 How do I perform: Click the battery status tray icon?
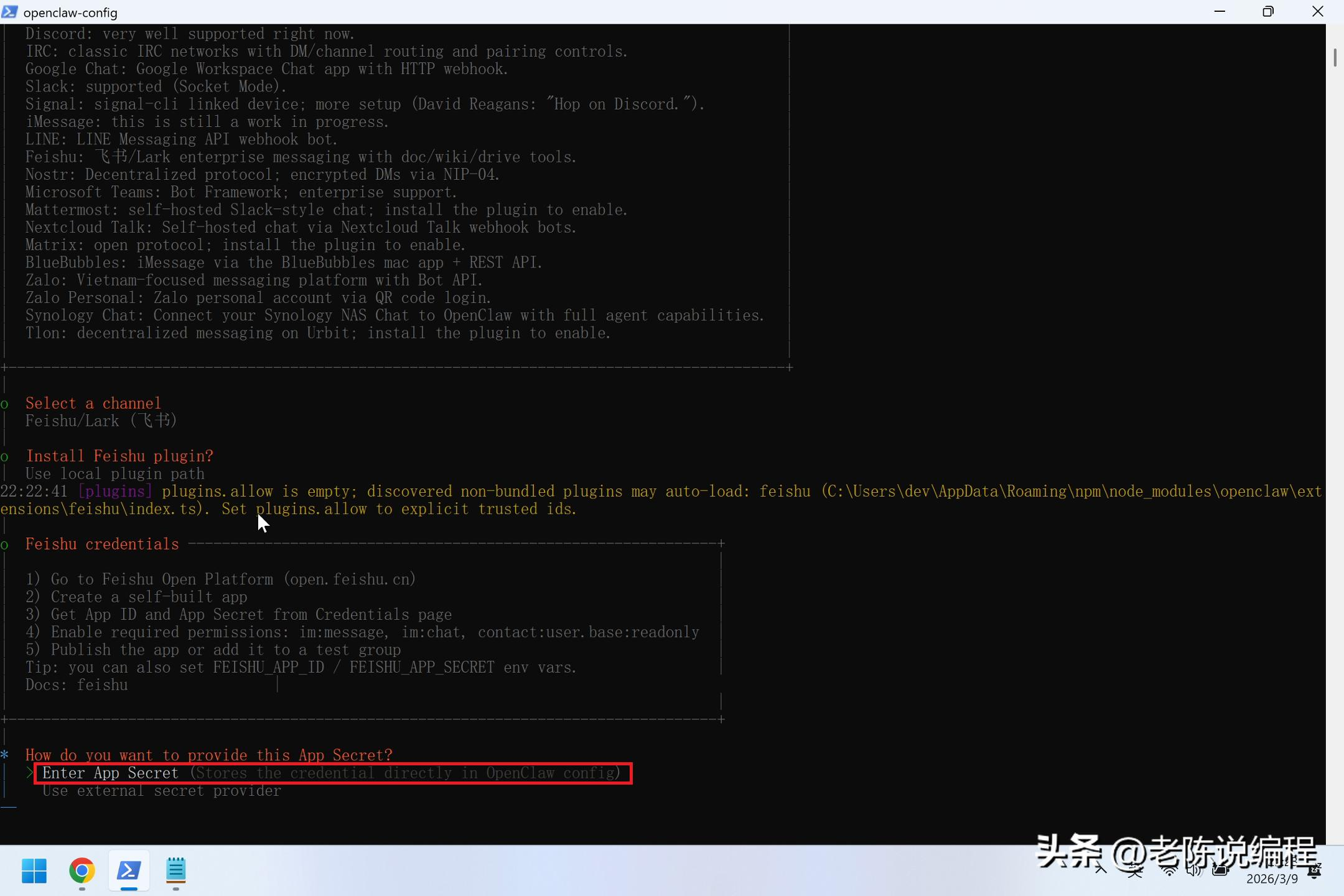1220,870
